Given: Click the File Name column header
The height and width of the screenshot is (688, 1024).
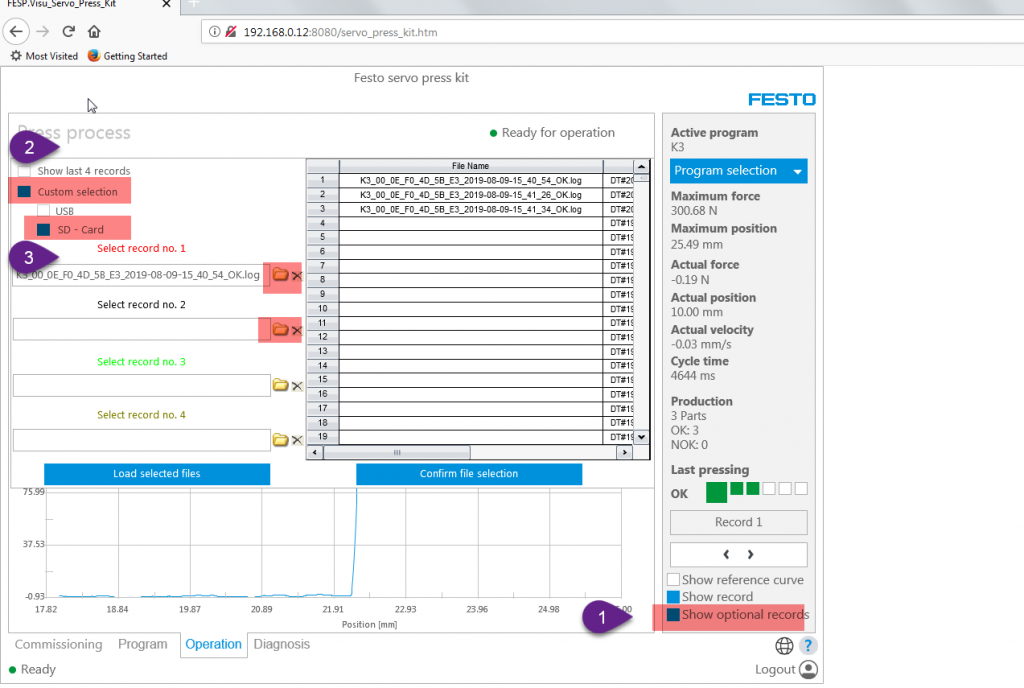Looking at the screenshot, I should 471,166.
